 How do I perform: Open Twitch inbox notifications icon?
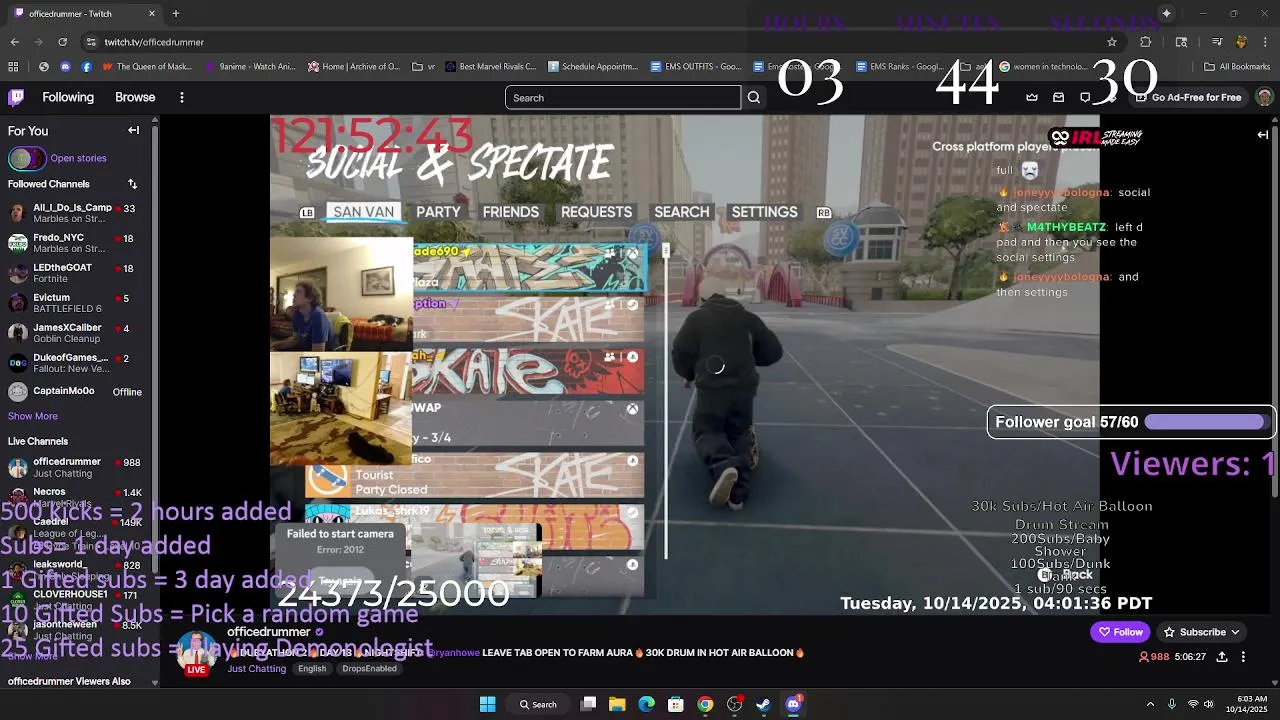[x=1059, y=97]
